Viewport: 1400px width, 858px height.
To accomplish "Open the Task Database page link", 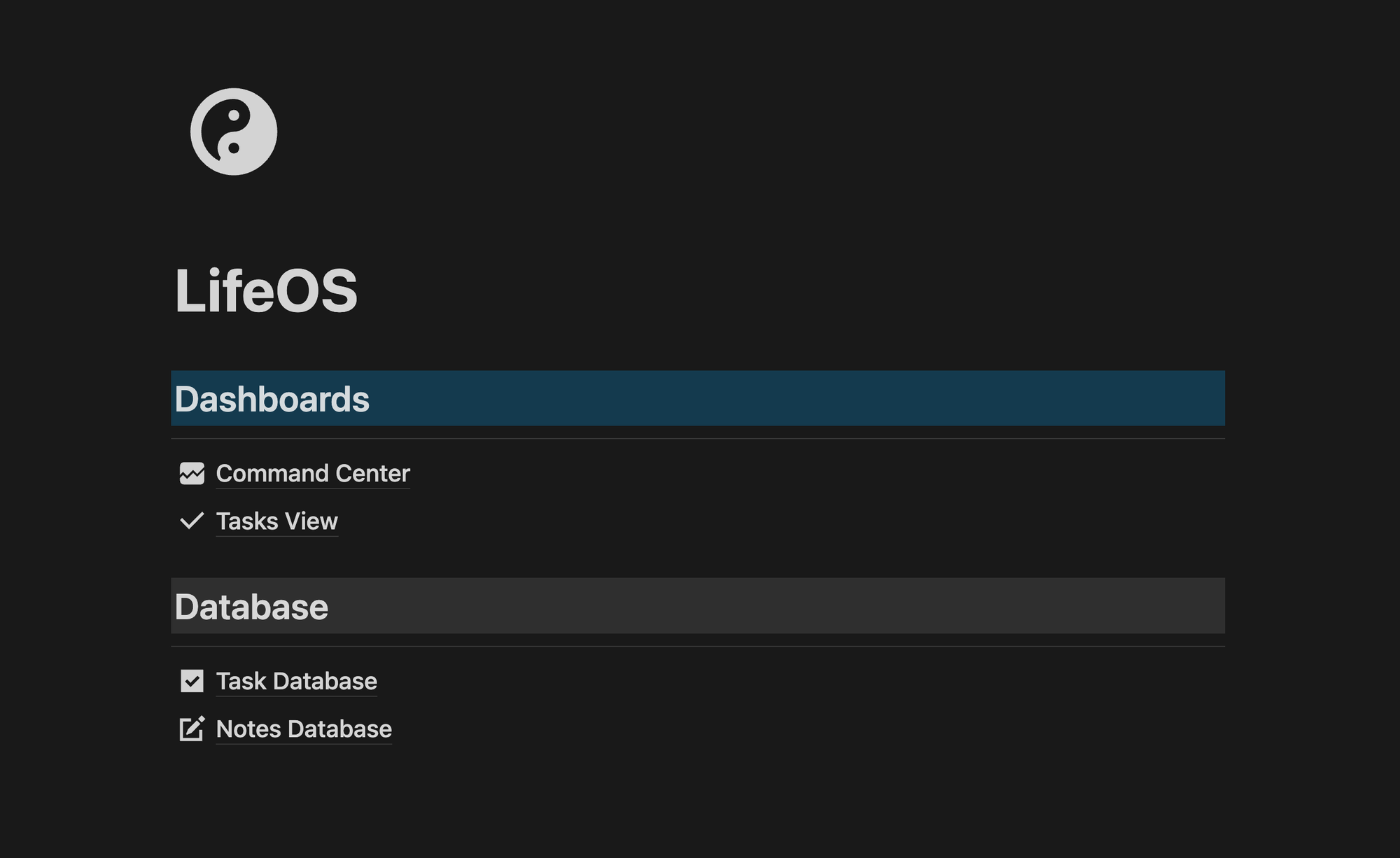I will coord(297,681).
